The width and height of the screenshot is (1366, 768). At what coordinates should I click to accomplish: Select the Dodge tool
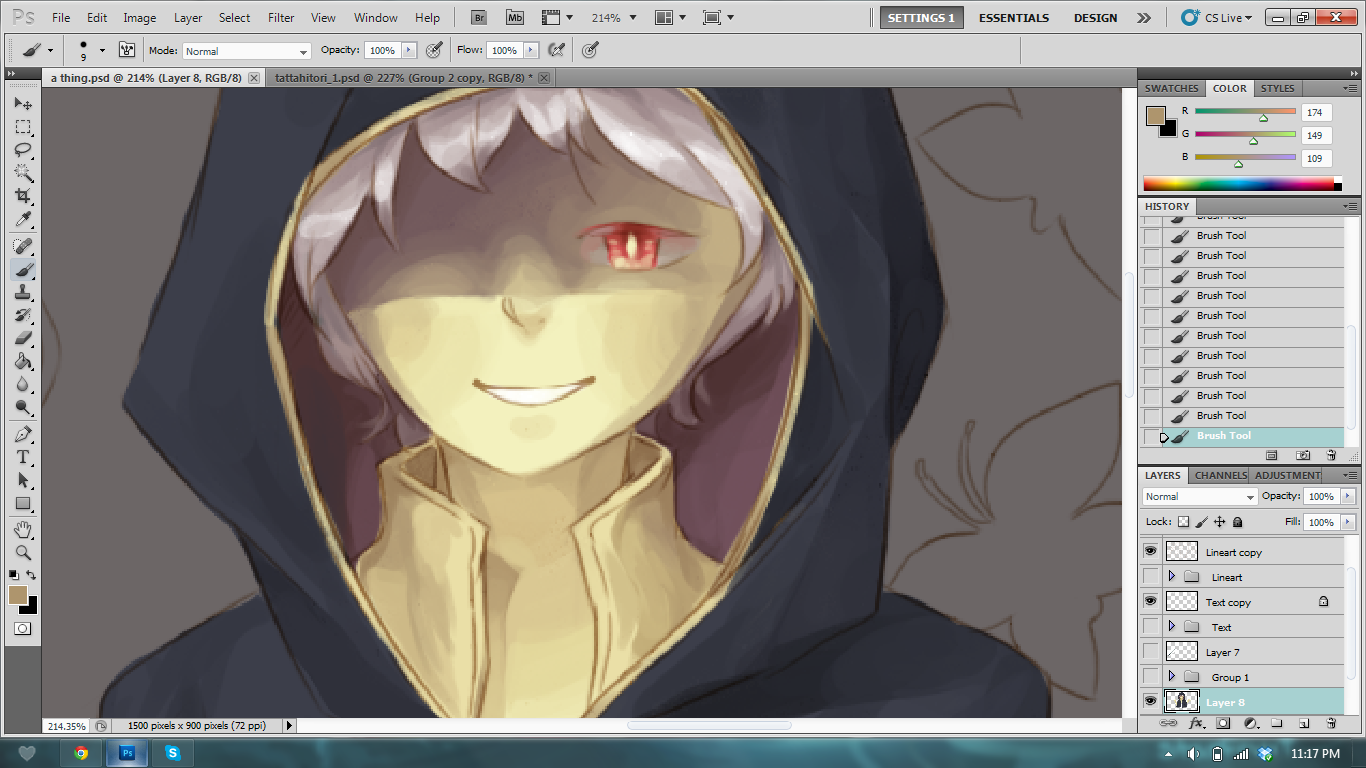23,407
